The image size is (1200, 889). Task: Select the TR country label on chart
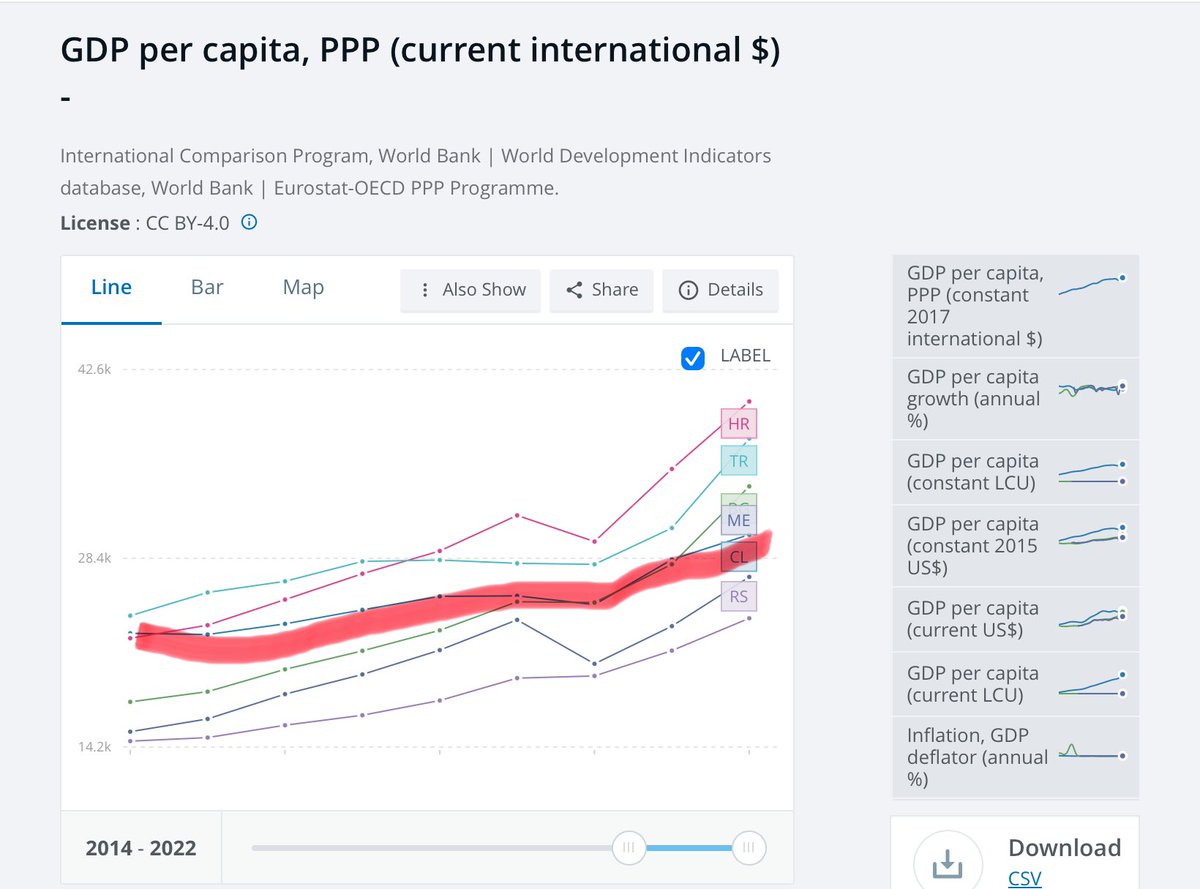(739, 461)
